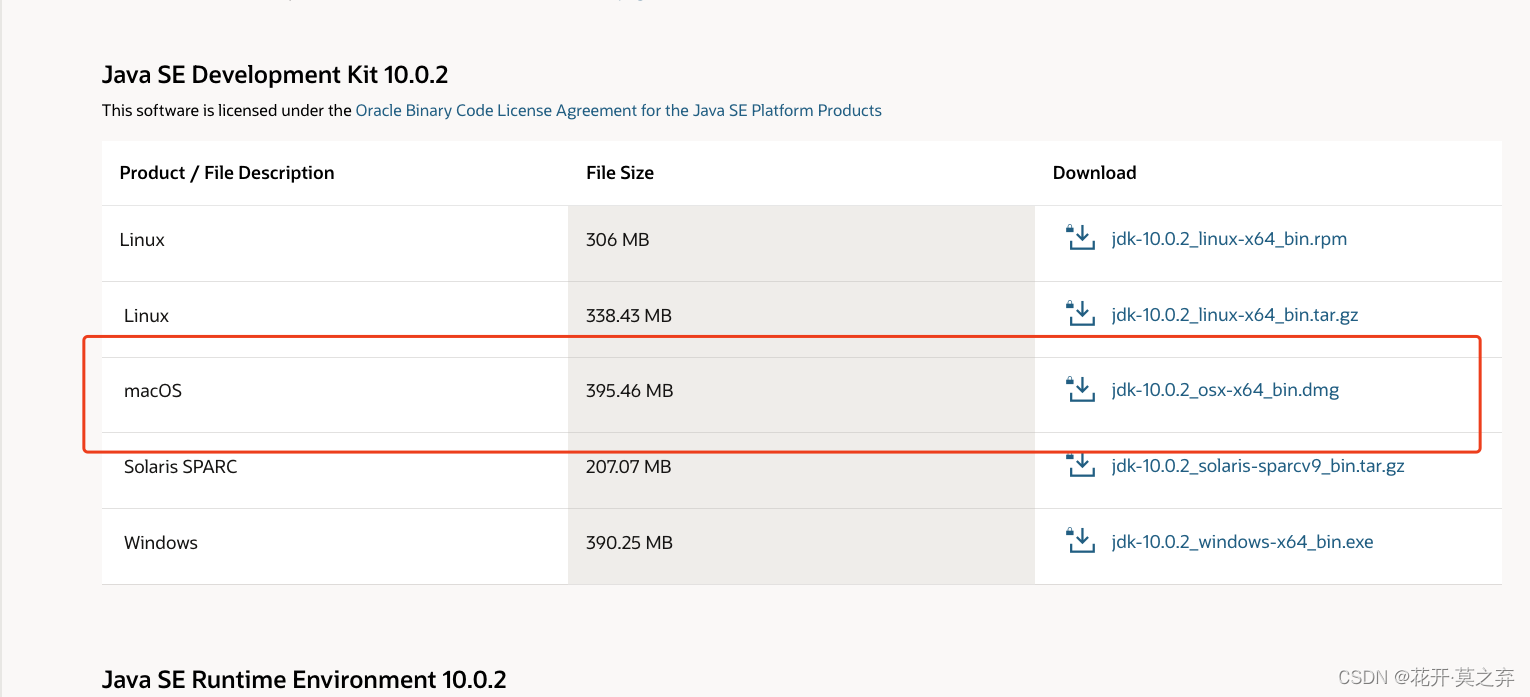The height and width of the screenshot is (697, 1530).
Task: Download jdk-10.0.2_solaris-sparcv9_bin.tar.gz link
Action: (x=1258, y=466)
